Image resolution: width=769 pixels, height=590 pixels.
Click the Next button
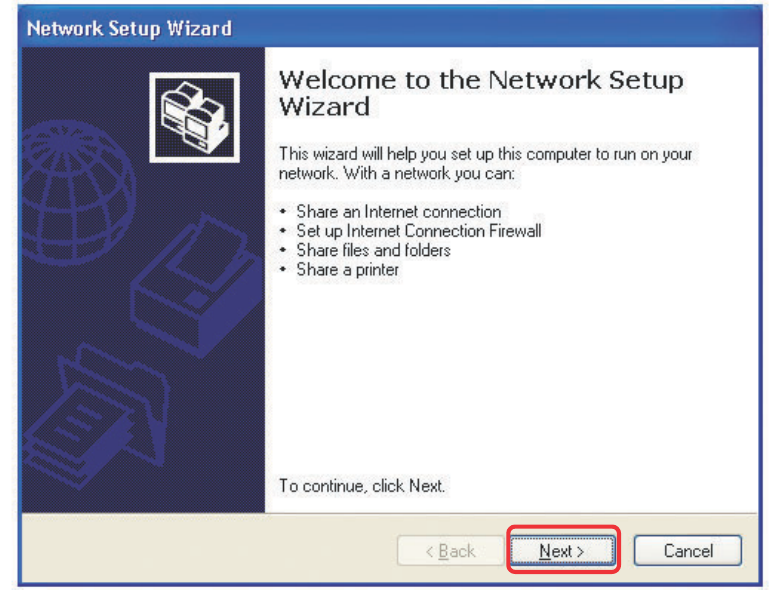coord(560,551)
